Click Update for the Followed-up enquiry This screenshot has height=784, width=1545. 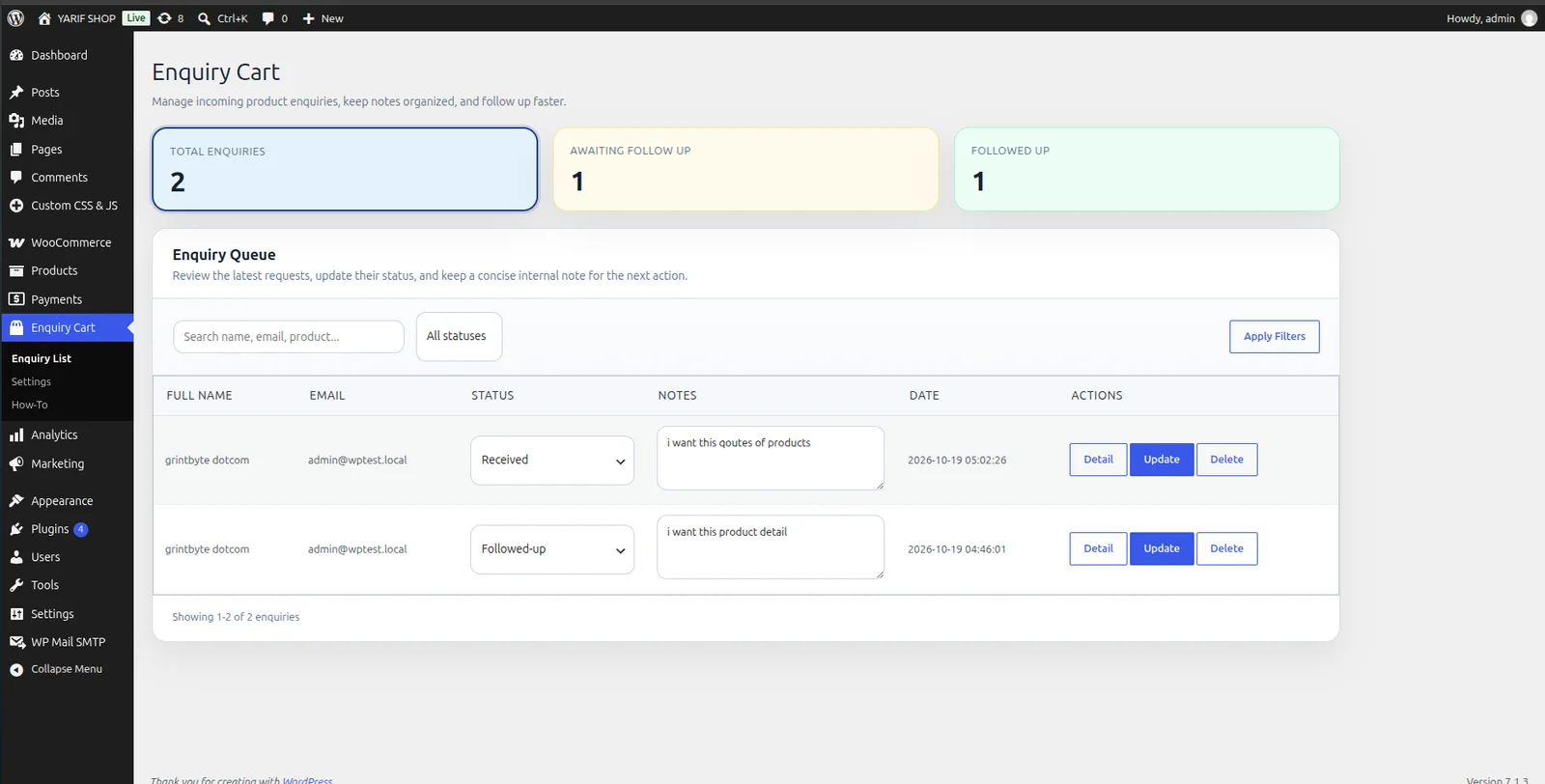1162,548
